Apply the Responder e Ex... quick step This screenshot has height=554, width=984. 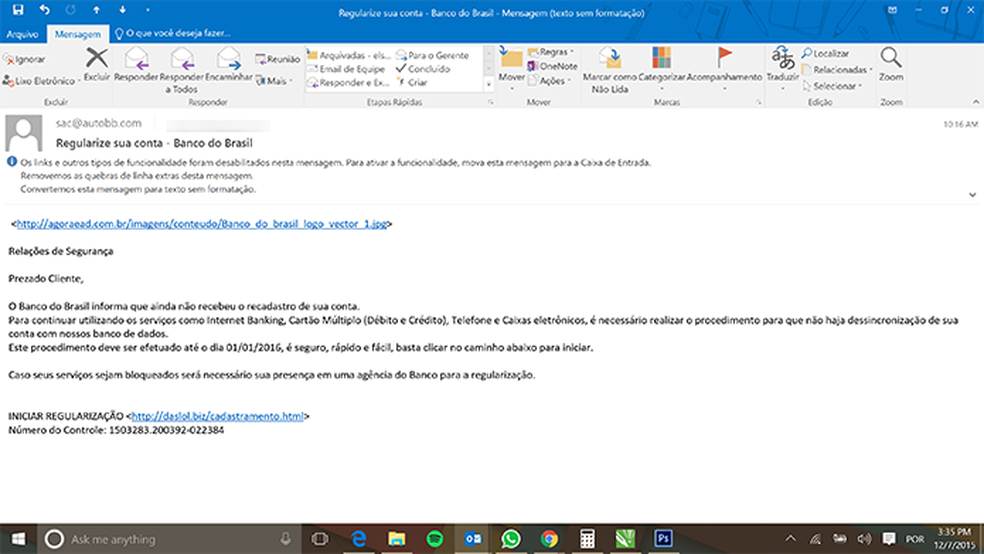click(348, 83)
